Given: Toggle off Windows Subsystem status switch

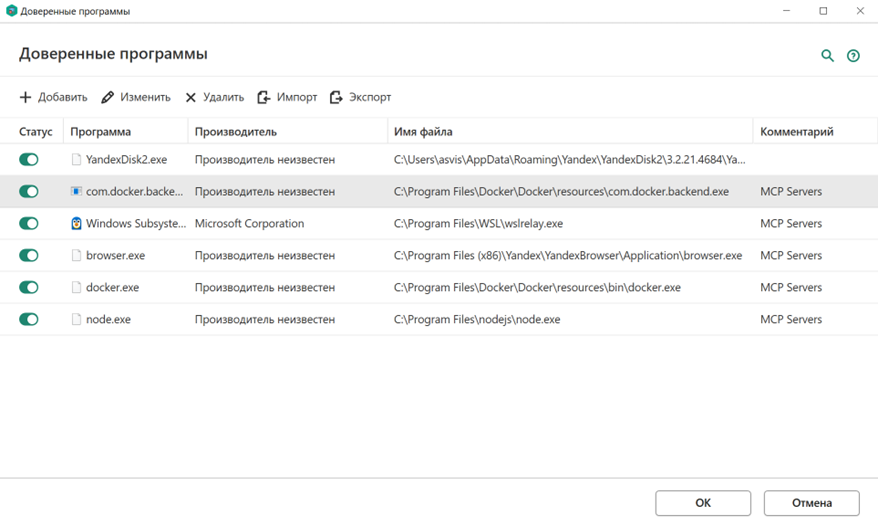Looking at the screenshot, I should pyautogui.click(x=29, y=224).
